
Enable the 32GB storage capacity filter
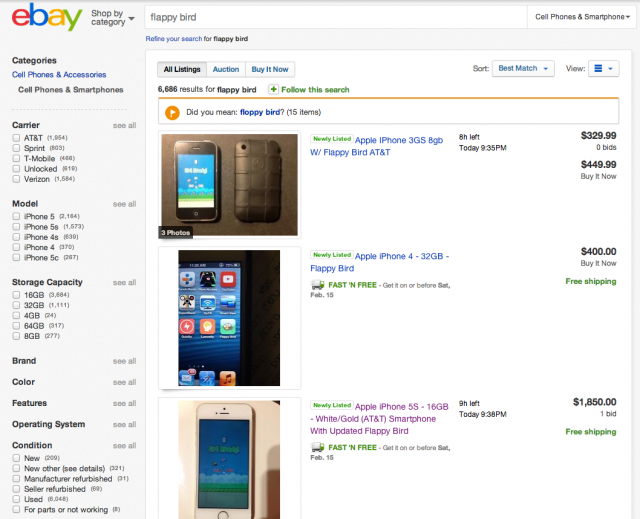click(16, 305)
